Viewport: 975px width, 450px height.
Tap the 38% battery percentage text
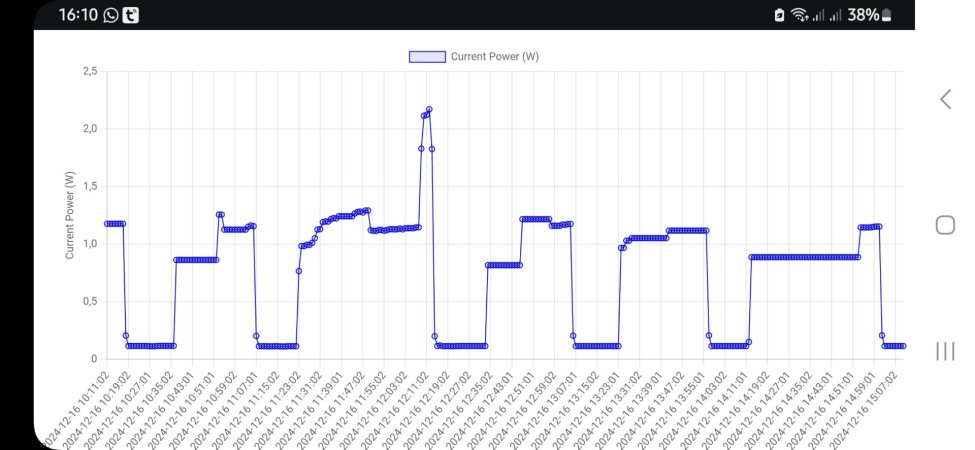[863, 15]
